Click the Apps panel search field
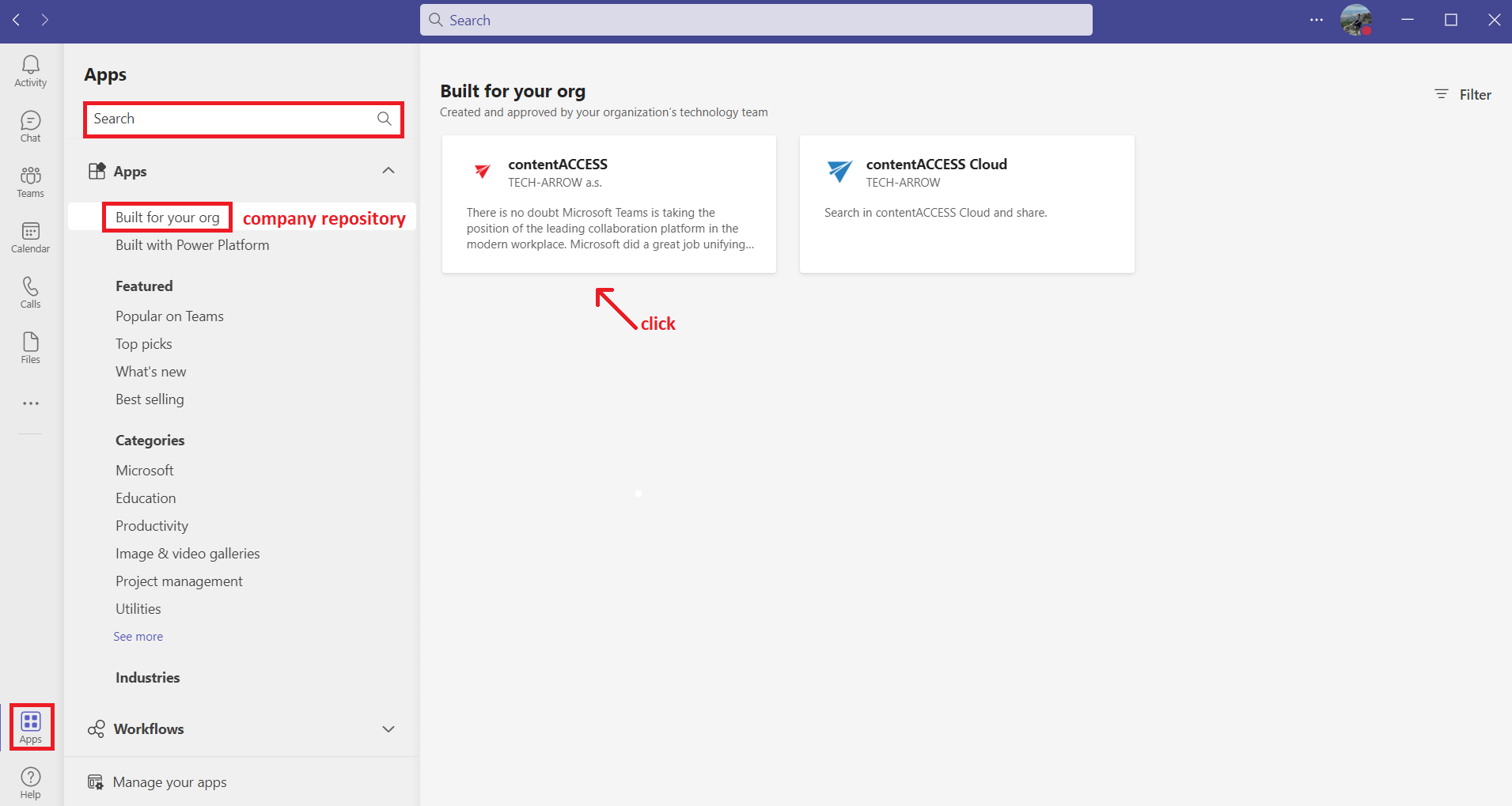Viewport: 1512px width, 806px height. (x=244, y=119)
